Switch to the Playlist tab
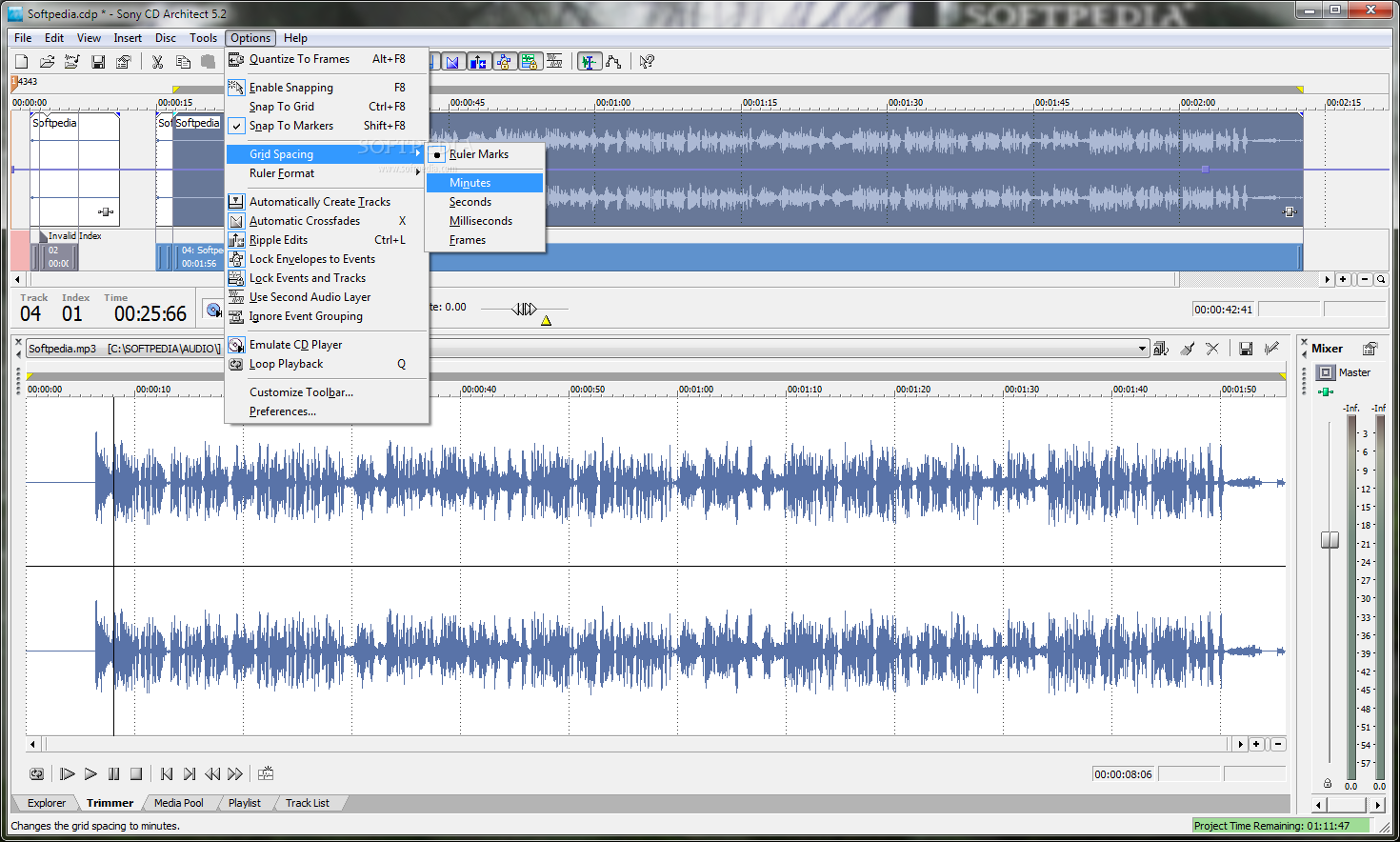This screenshot has height=842, width=1400. point(245,803)
